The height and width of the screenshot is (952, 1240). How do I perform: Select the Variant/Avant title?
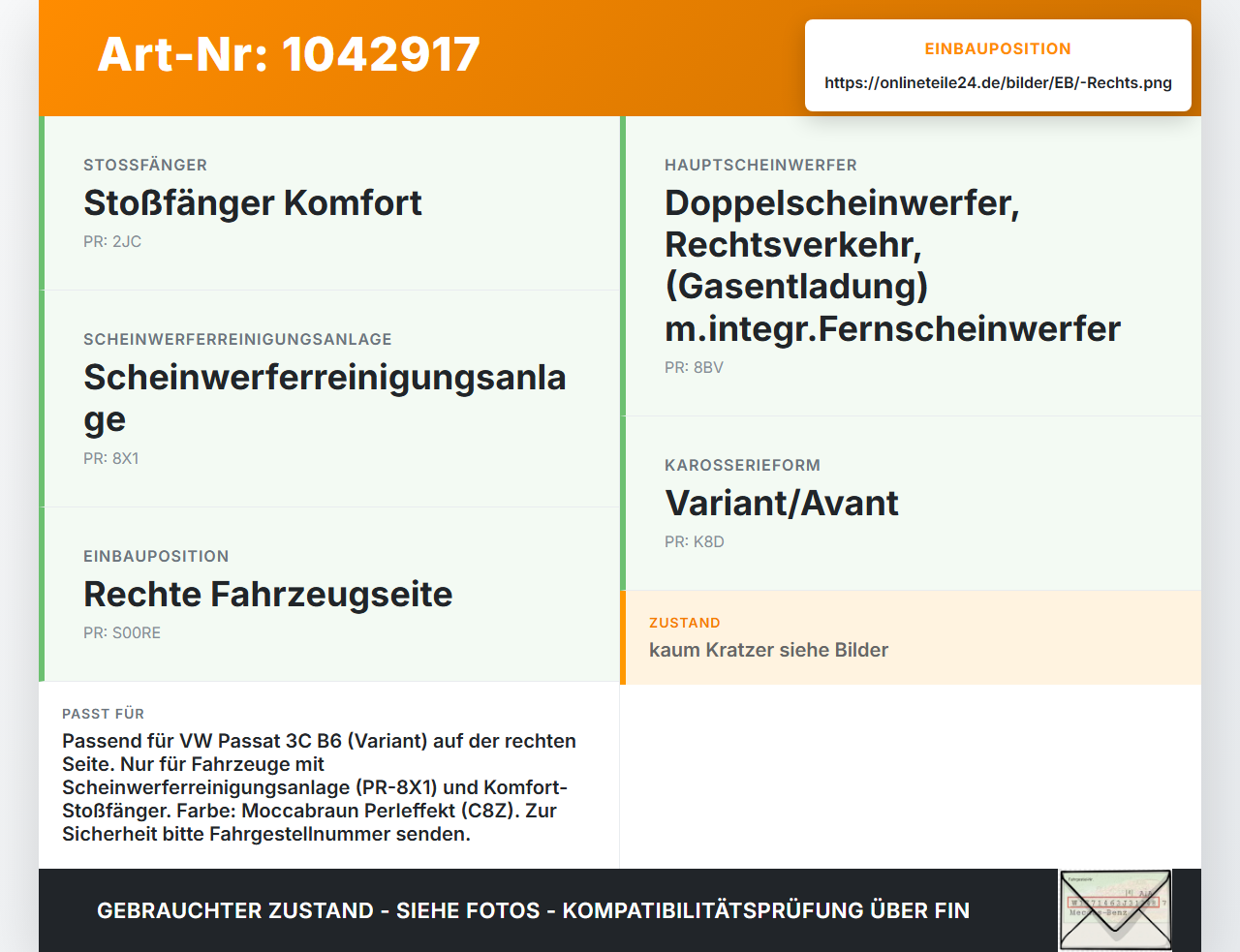(782, 504)
